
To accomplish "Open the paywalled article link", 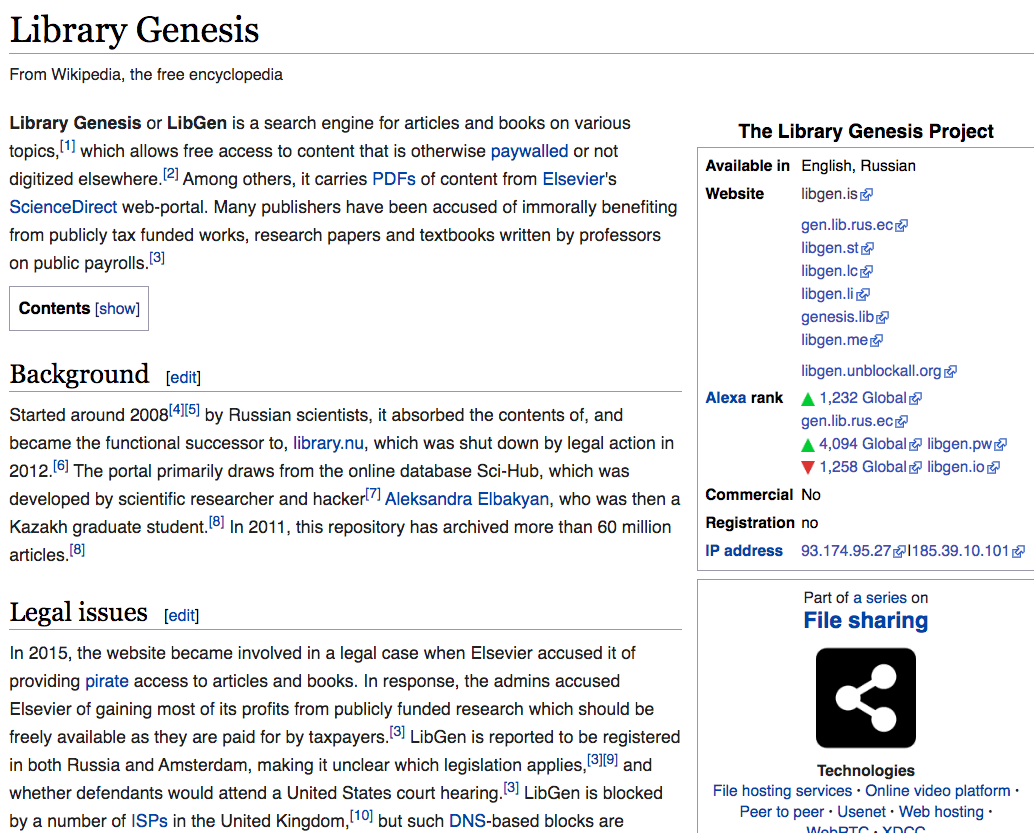I will pos(529,151).
